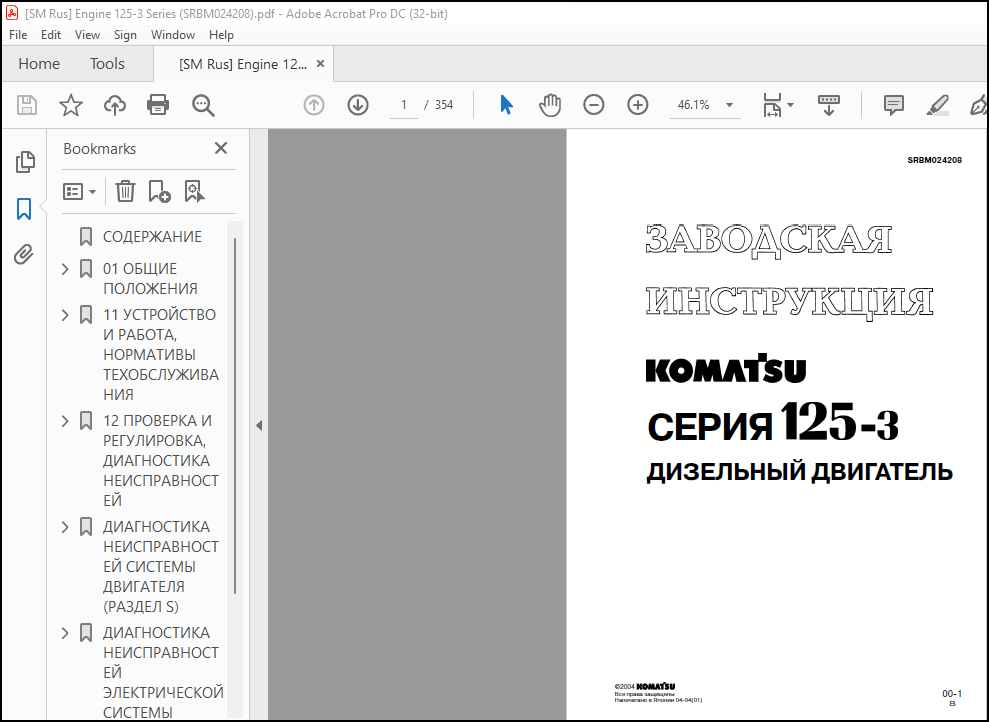This screenshot has height=722, width=989.
Task: Close the Bookmarks panel
Action: pos(221,148)
